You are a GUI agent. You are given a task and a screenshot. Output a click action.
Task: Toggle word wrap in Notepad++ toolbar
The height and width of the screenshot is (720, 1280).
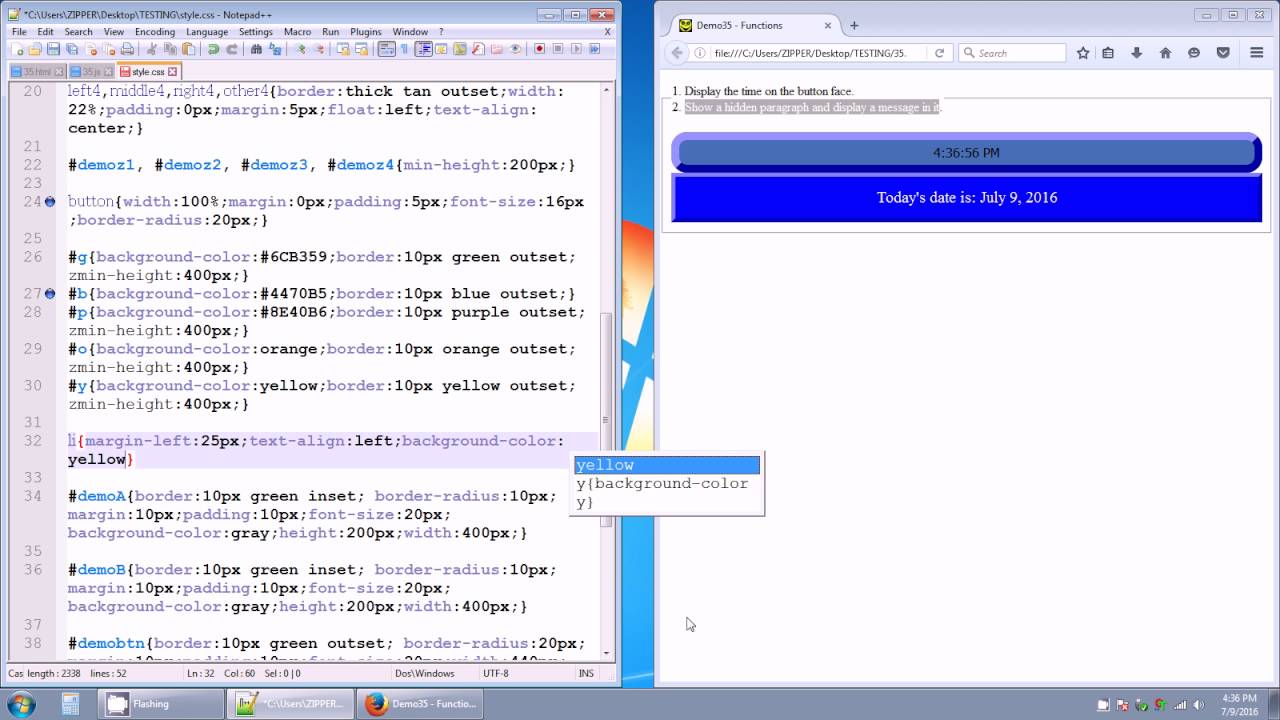pyautogui.click(x=386, y=49)
